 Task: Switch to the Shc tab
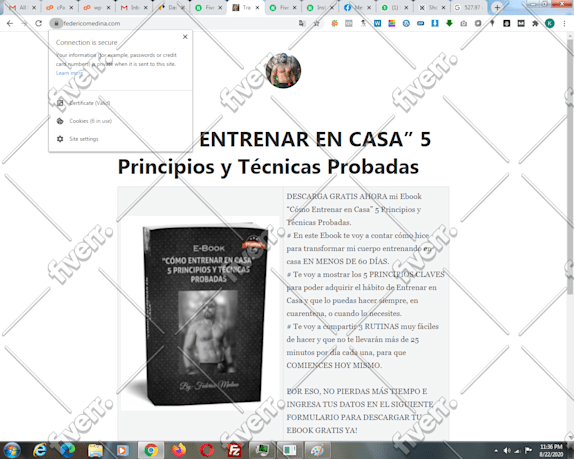tap(432, 8)
